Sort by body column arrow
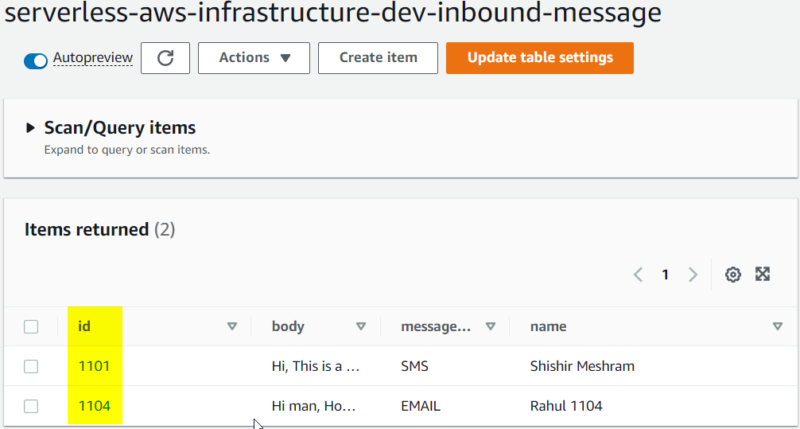Viewport: 800px width, 429px height. (361, 327)
